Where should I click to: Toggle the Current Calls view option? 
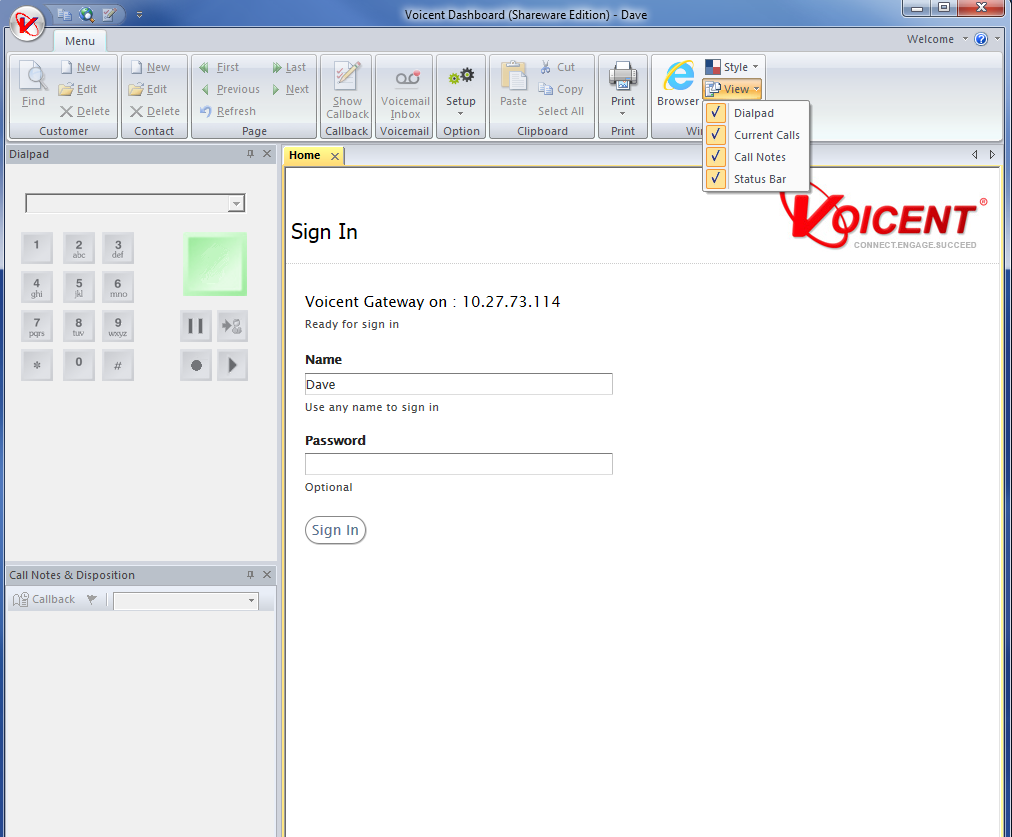coord(766,135)
